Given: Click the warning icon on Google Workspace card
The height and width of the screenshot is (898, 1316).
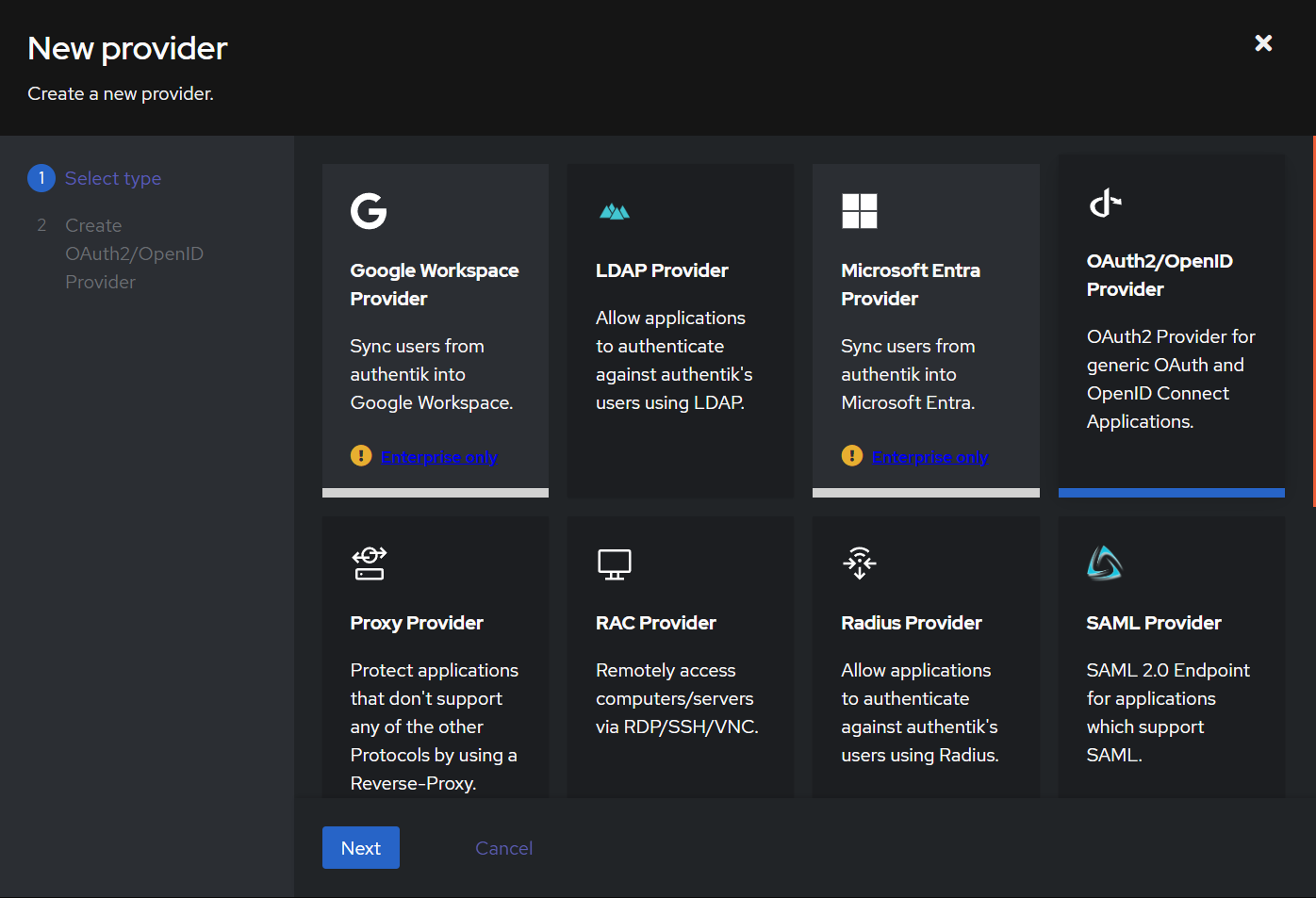Looking at the screenshot, I should (x=361, y=456).
